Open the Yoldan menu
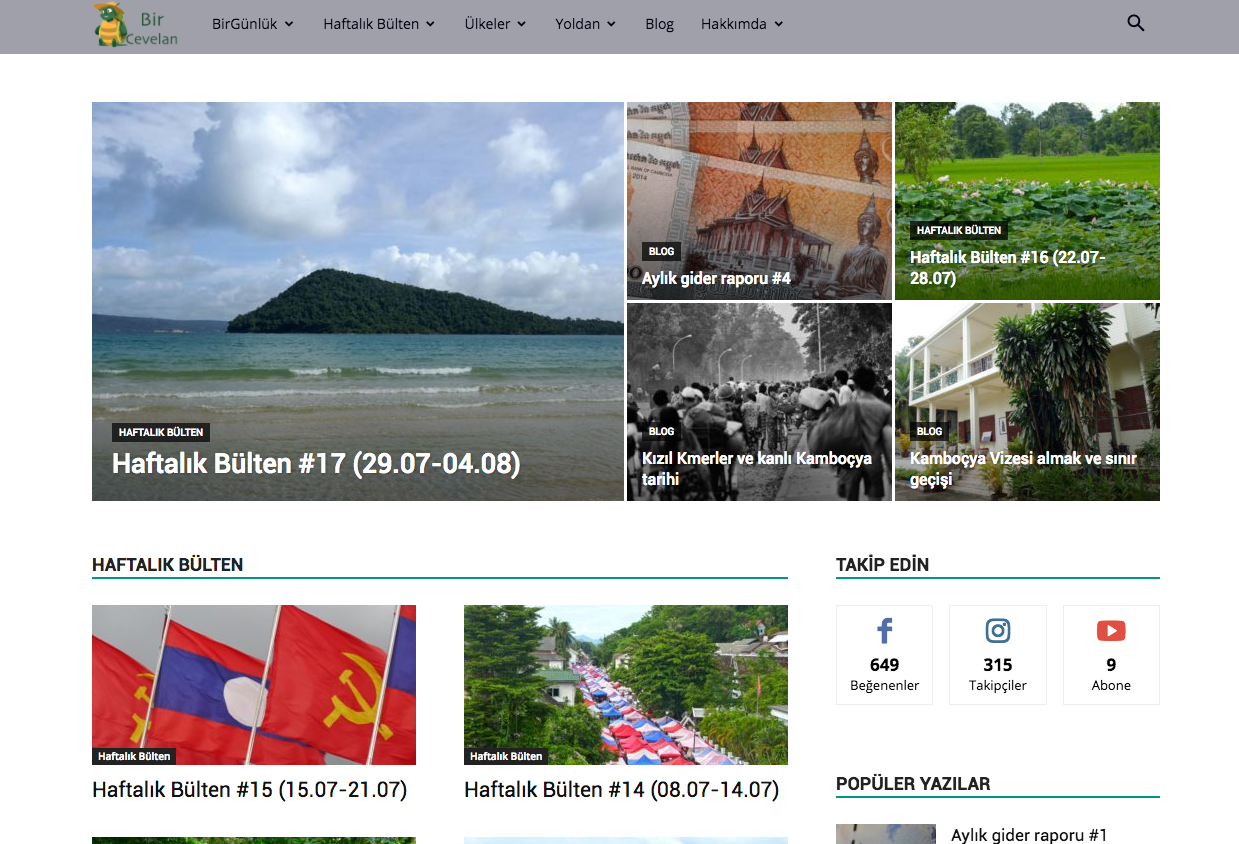Screen dimensions: 1239x844 pos(585,24)
